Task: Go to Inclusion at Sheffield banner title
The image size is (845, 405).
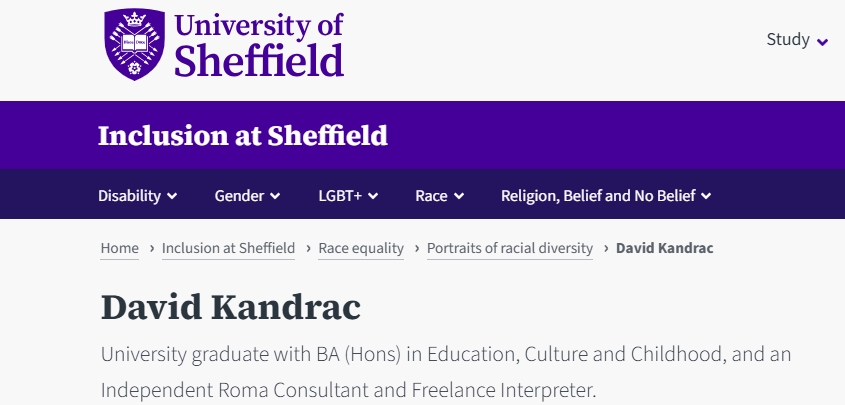Action: [x=242, y=135]
